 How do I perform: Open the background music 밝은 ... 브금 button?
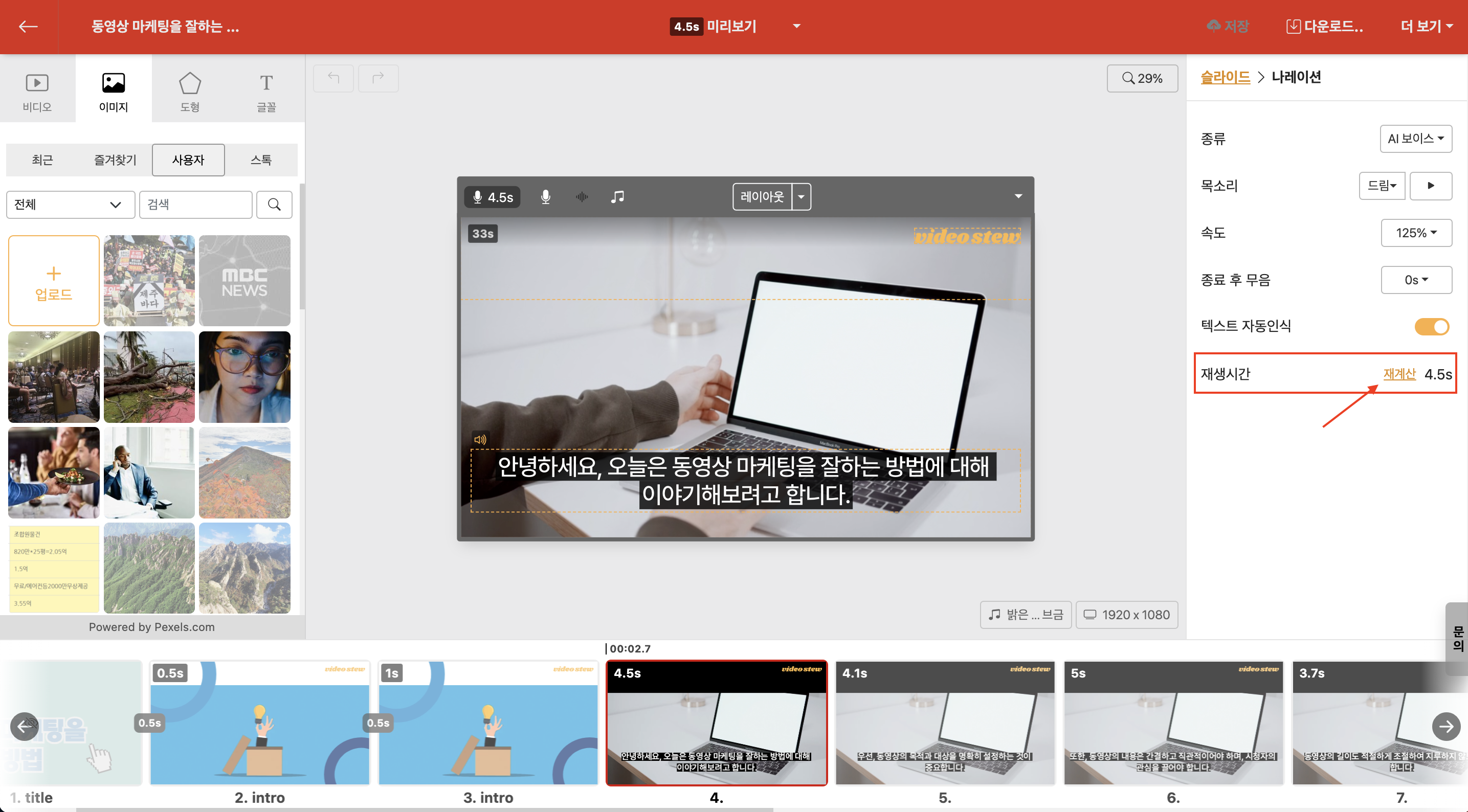coord(1026,615)
